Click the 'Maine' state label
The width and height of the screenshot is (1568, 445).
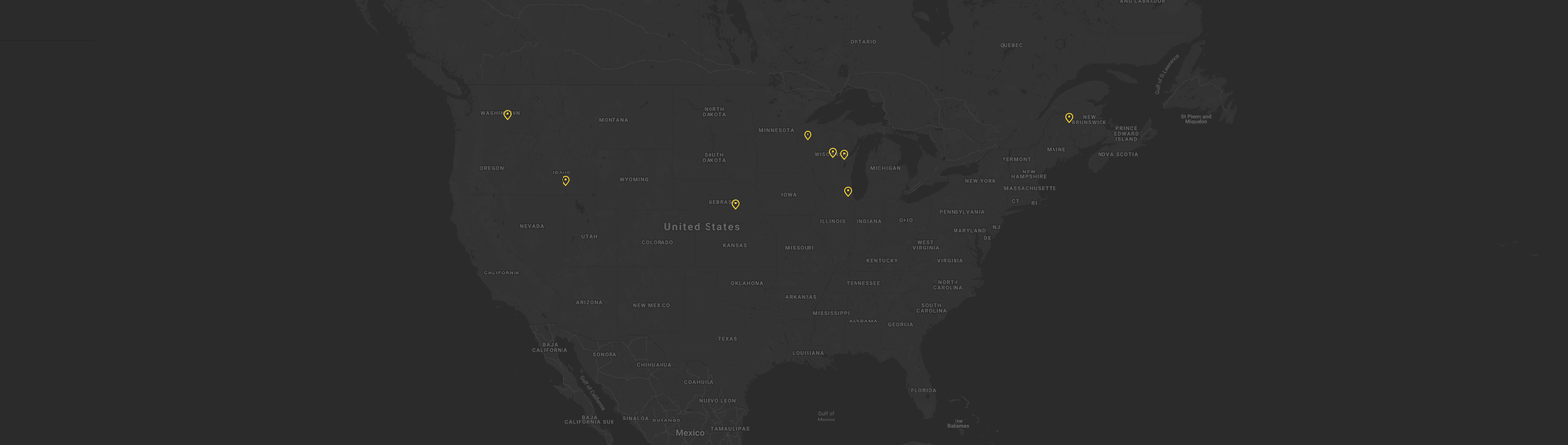1056,149
